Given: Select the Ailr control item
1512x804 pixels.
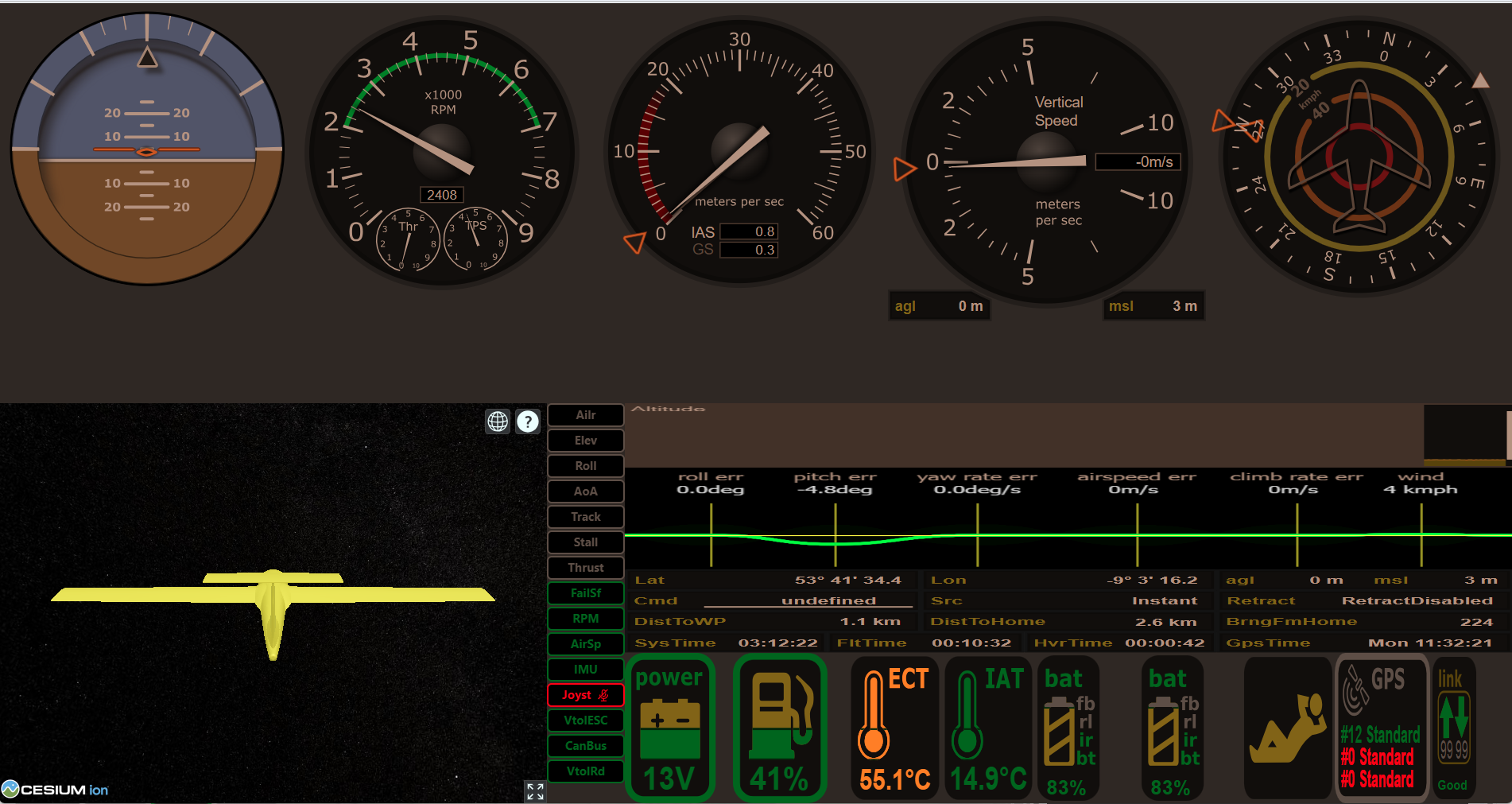Looking at the screenshot, I should 585,415.
